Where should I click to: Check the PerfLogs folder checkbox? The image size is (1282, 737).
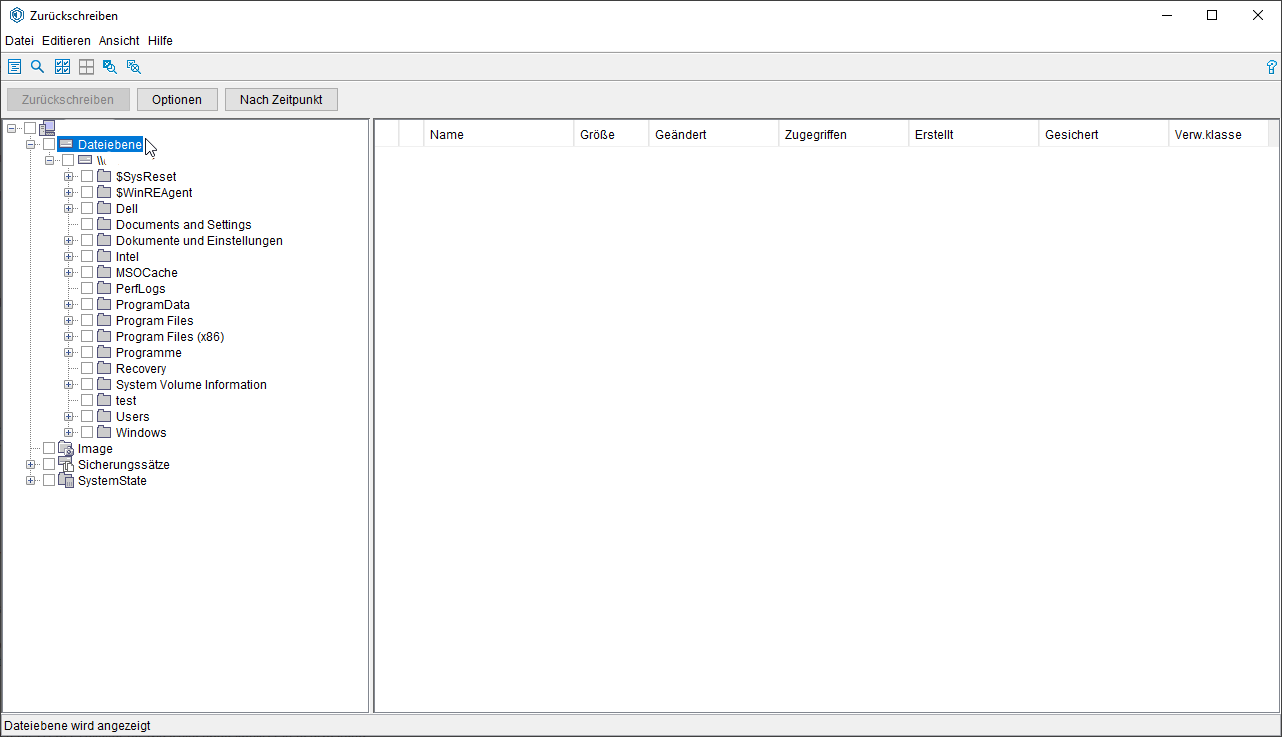click(87, 289)
